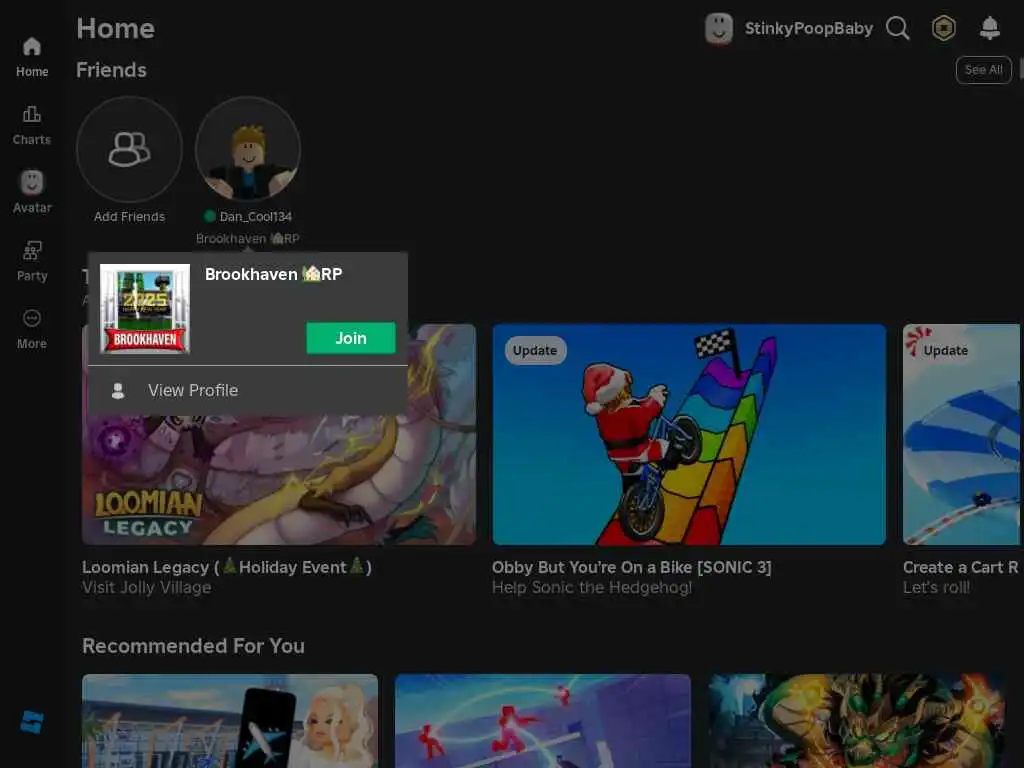The height and width of the screenshot is (768, 1024).
Task: Click the Friends section heading
Action: coord(111,70)
